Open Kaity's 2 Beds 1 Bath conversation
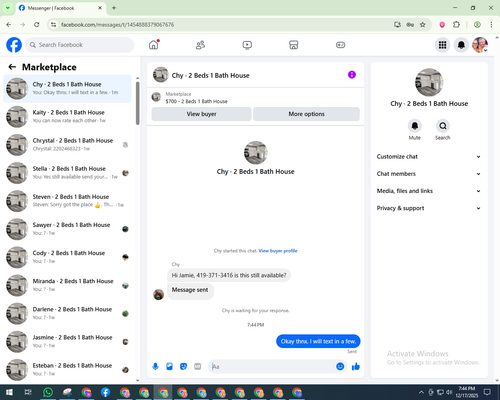The height and width of the screenshot is (400, 500). click(x=67, y=117)
